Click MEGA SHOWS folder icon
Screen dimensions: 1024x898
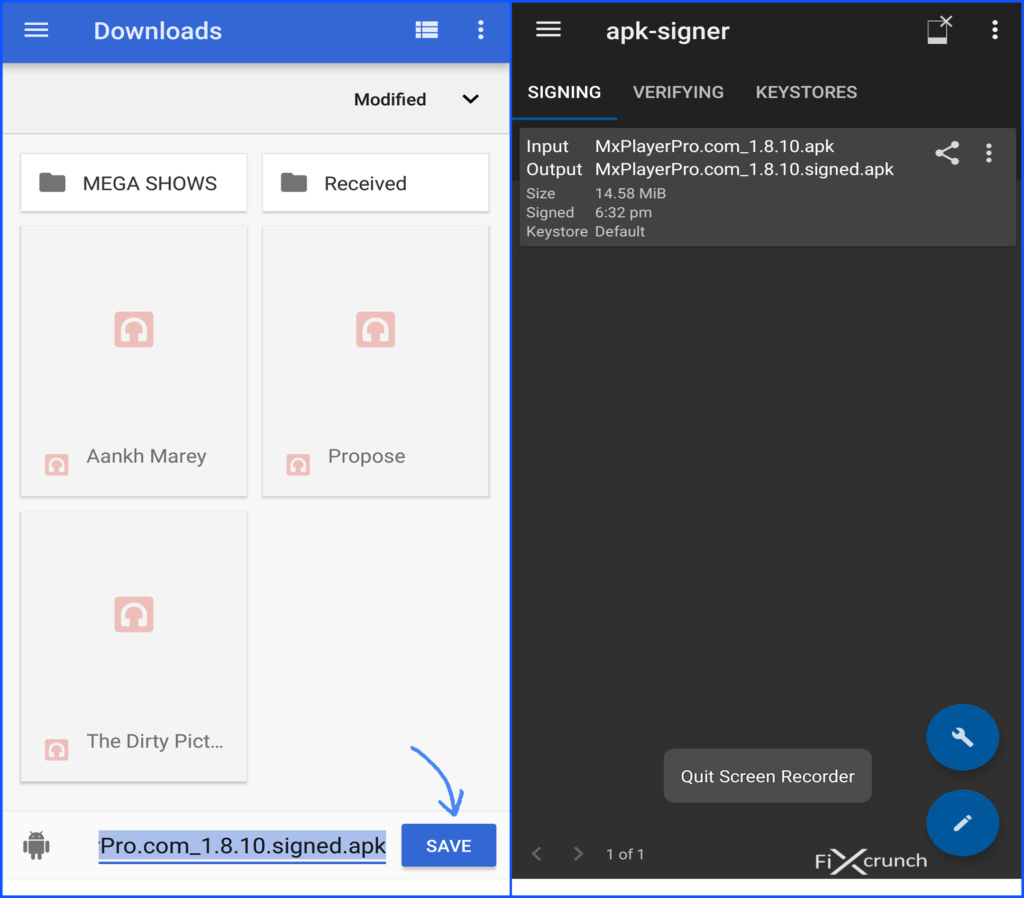pyautogui.click(x=52, y=183)
